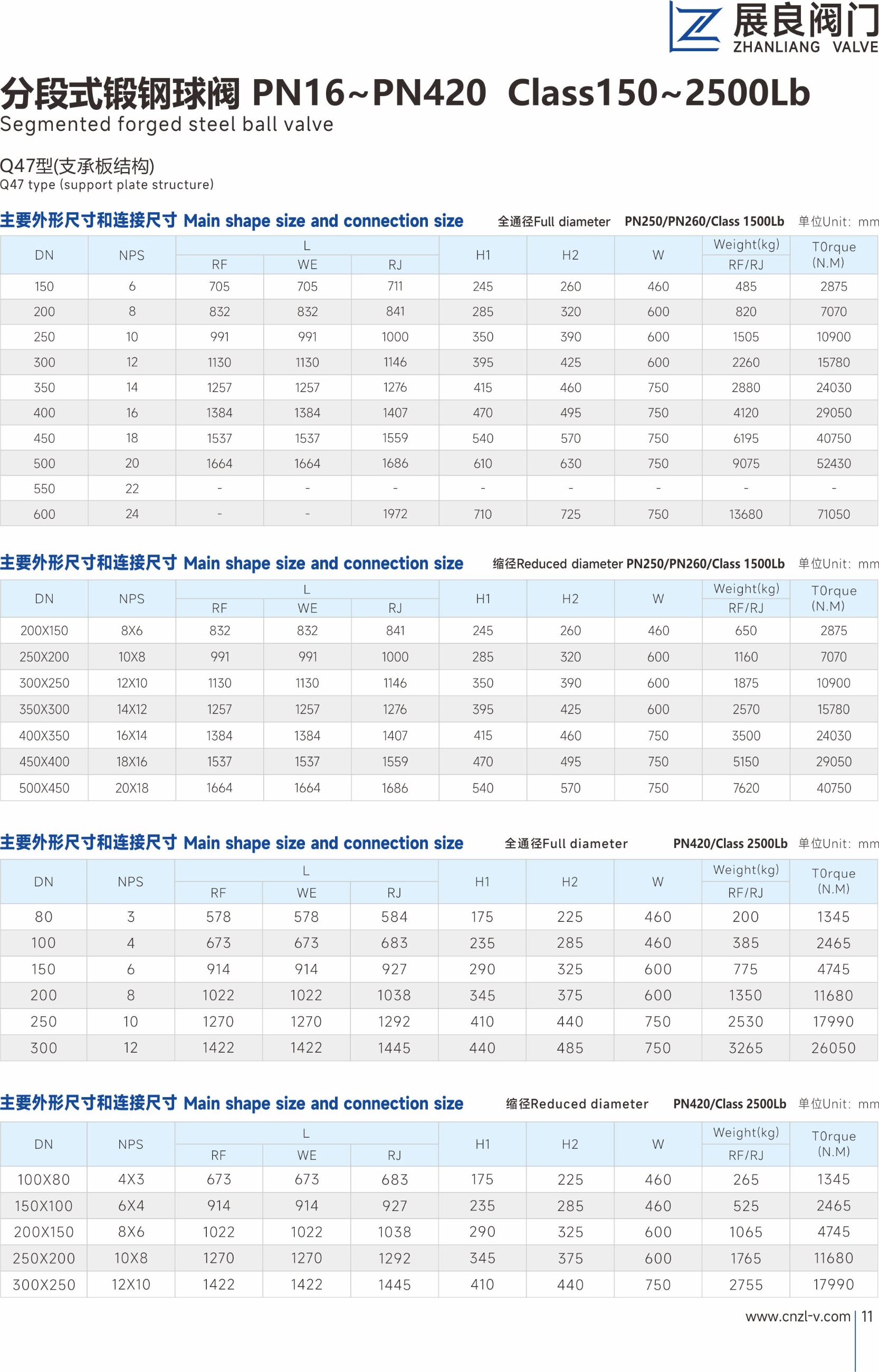Viewport: 879px width, 1372px height.
Task: Click the weight value 6195
Action: (x=746, y=439)
